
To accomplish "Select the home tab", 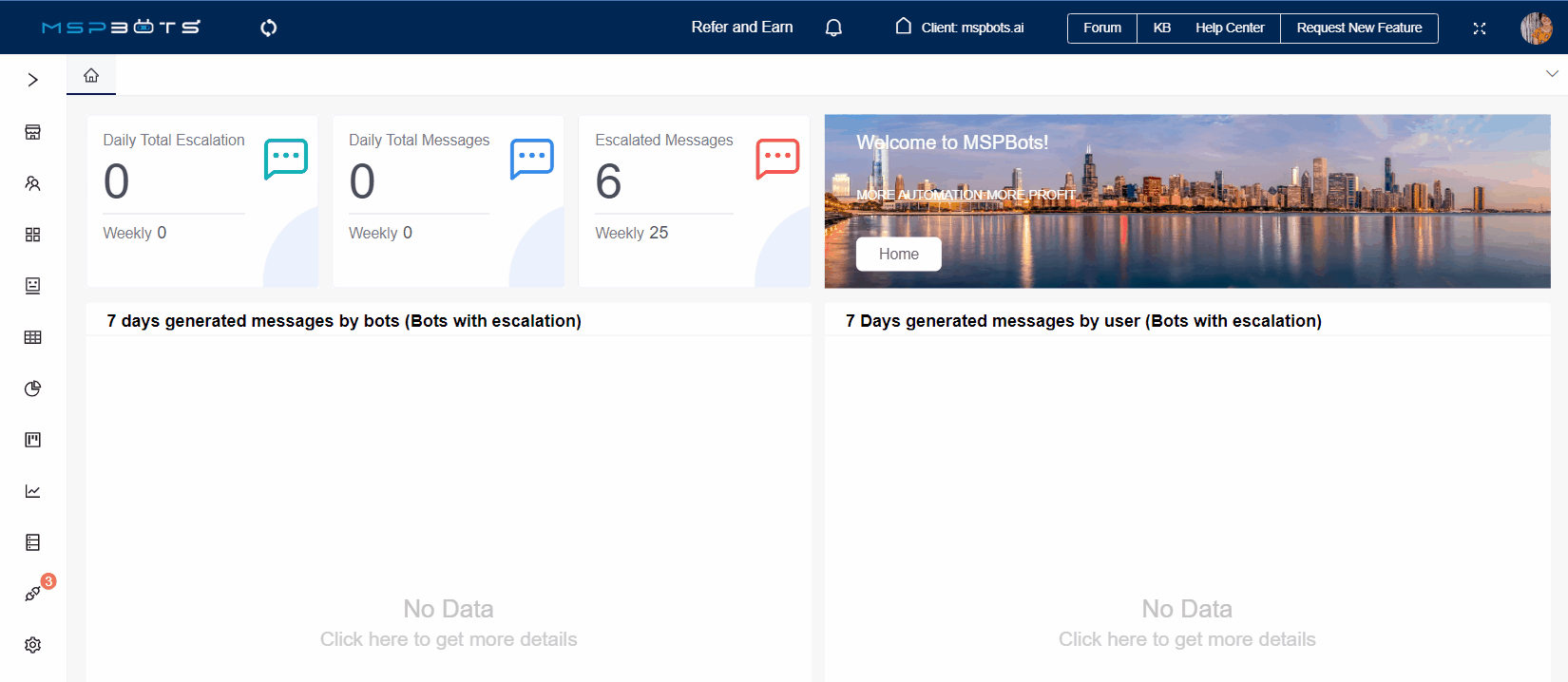I will [x=91, y=75].
